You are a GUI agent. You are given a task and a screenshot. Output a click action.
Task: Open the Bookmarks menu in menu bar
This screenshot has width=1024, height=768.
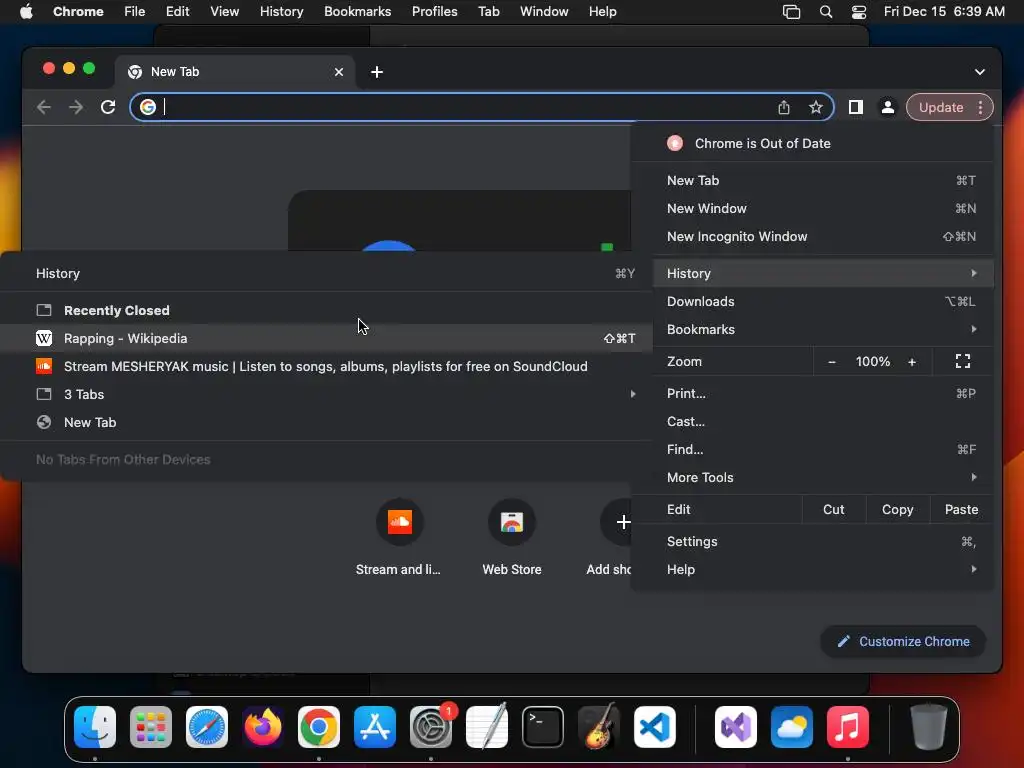357,12
